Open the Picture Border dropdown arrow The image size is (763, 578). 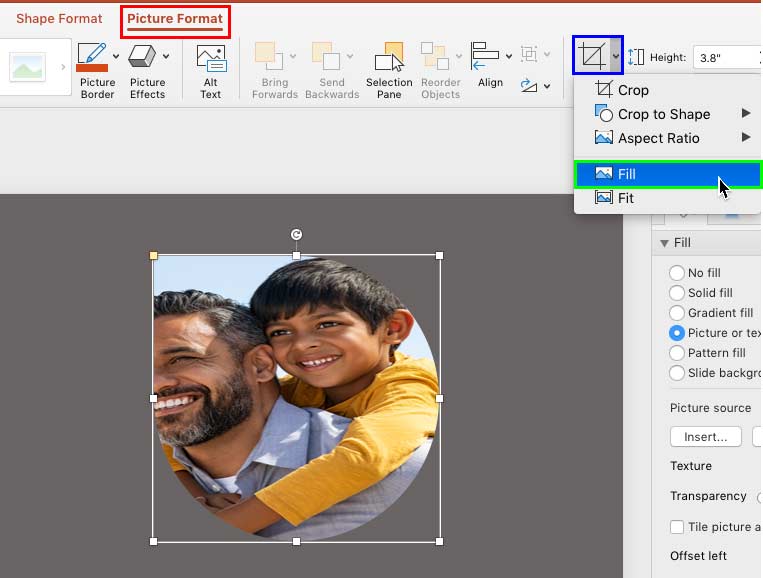click(116, 56)
